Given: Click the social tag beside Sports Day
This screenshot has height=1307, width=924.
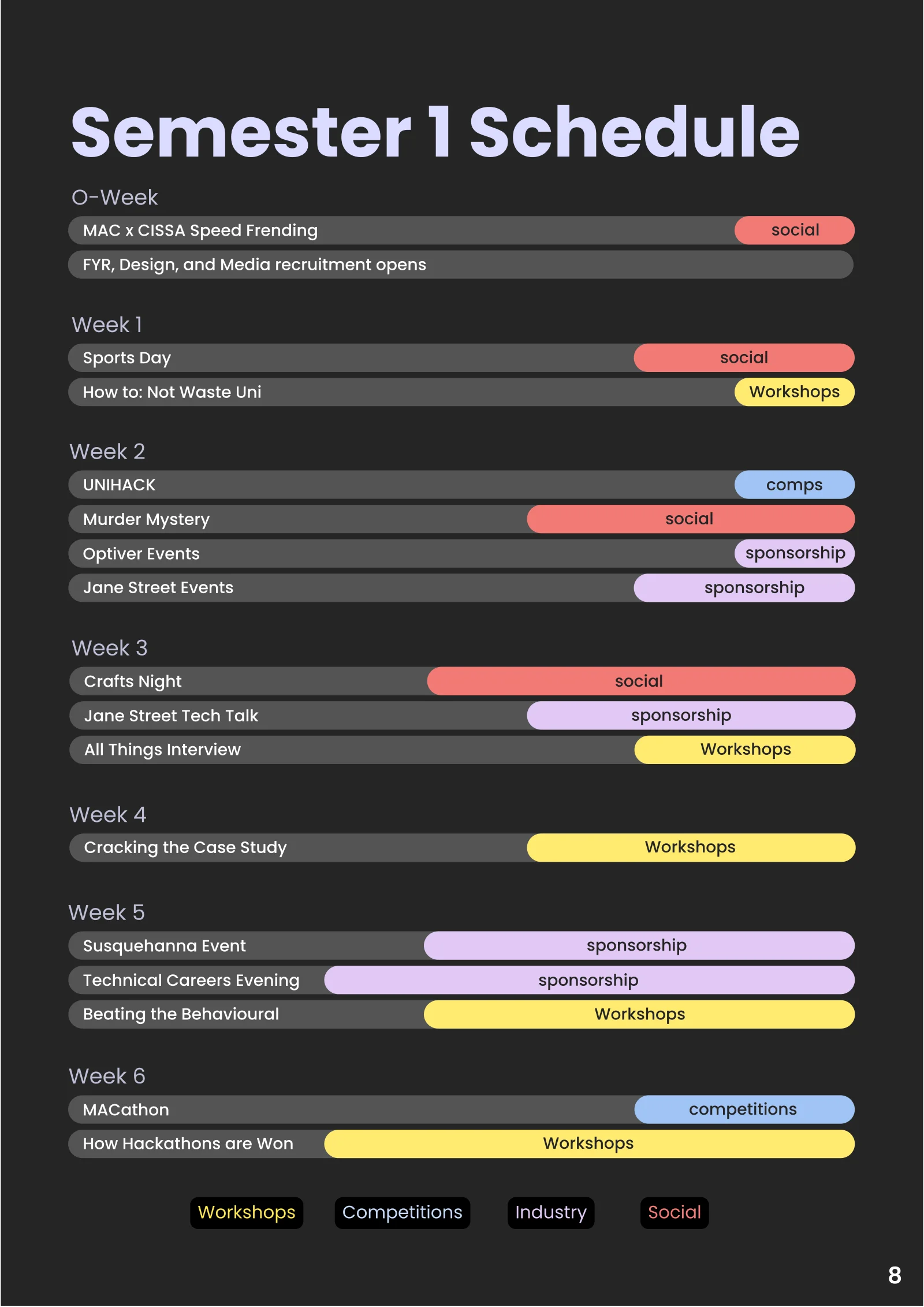Looking at the screenshot, I should click(x=744, y=358).
